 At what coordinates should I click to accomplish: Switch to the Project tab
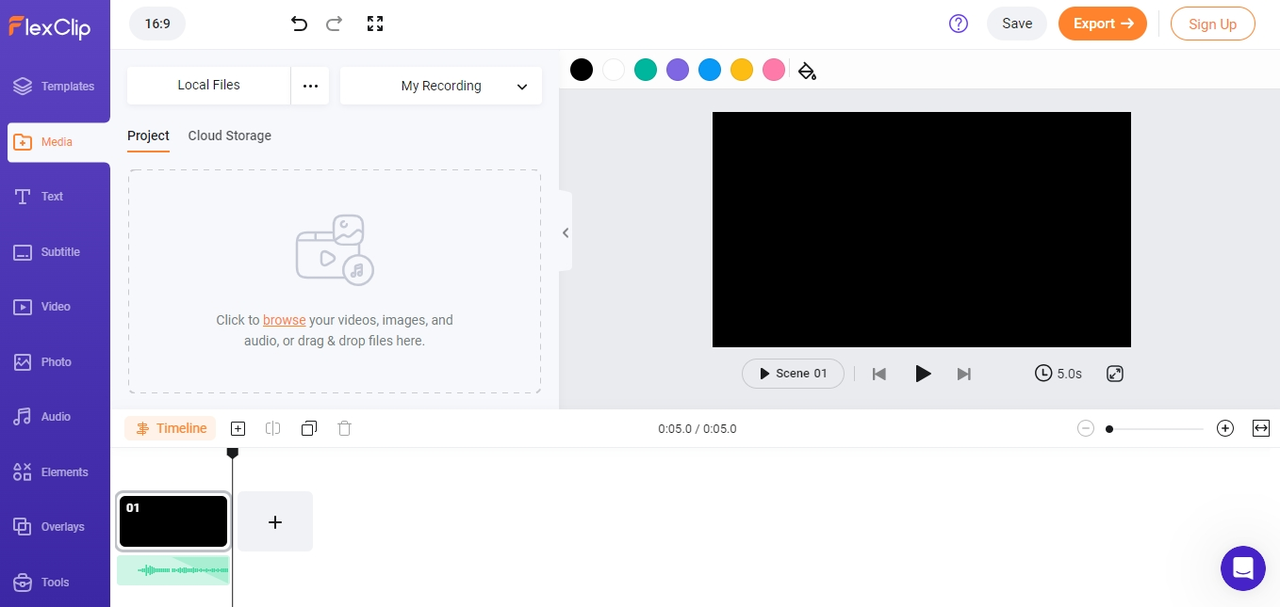(148, 136)
